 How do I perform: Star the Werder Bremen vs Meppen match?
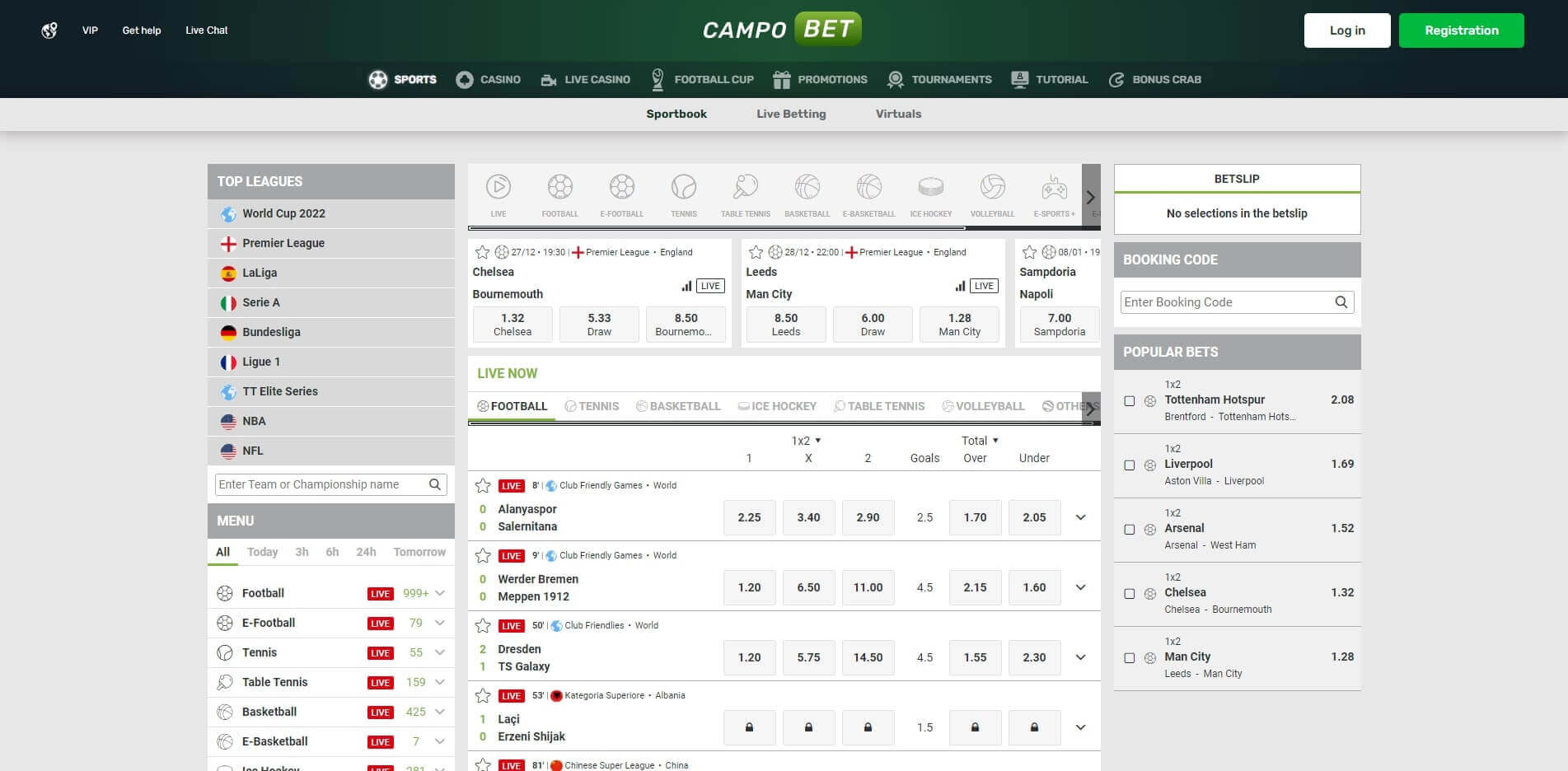pos(484,555)
